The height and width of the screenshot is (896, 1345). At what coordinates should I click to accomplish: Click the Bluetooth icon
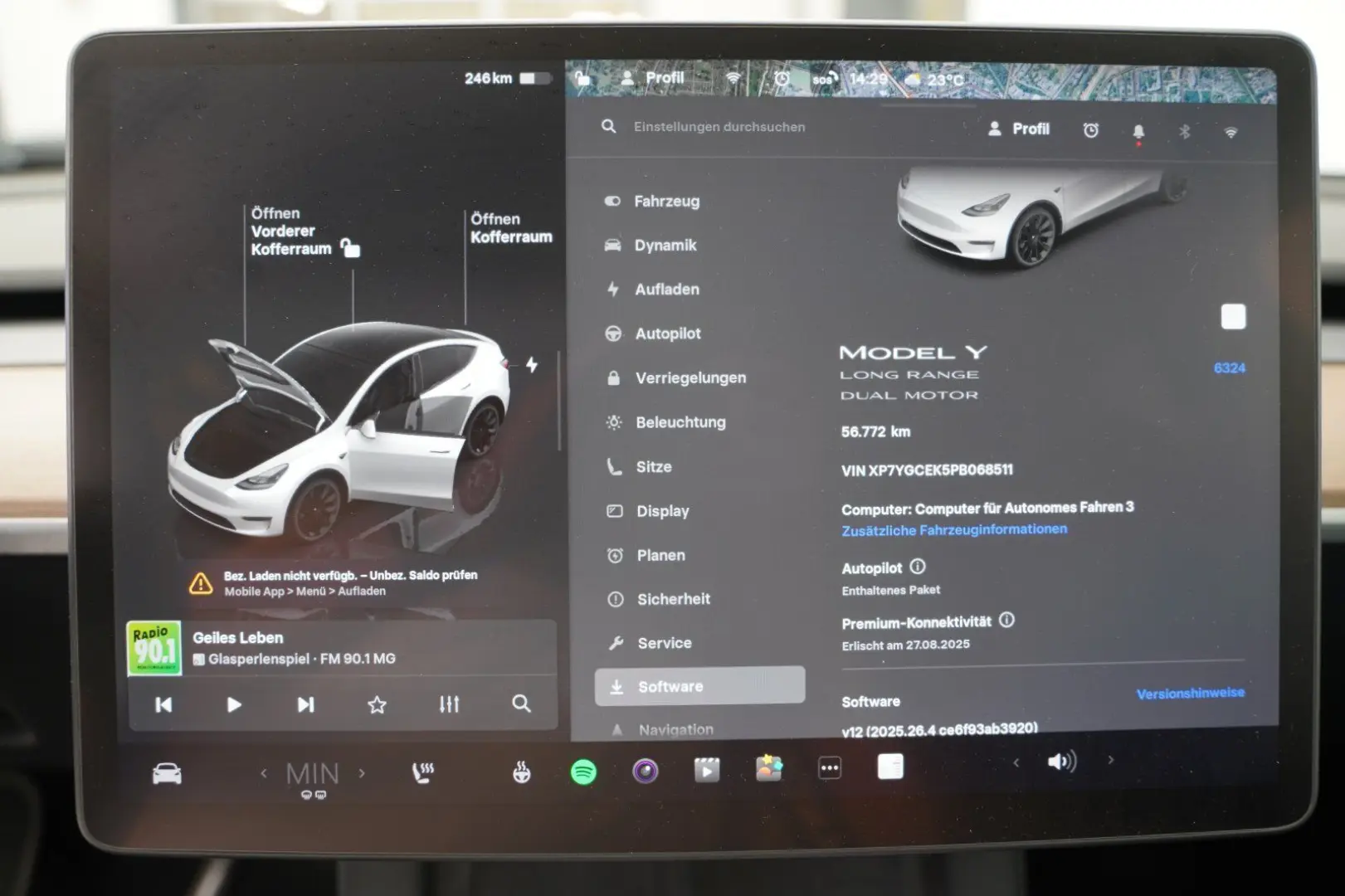pos(1185,132)
